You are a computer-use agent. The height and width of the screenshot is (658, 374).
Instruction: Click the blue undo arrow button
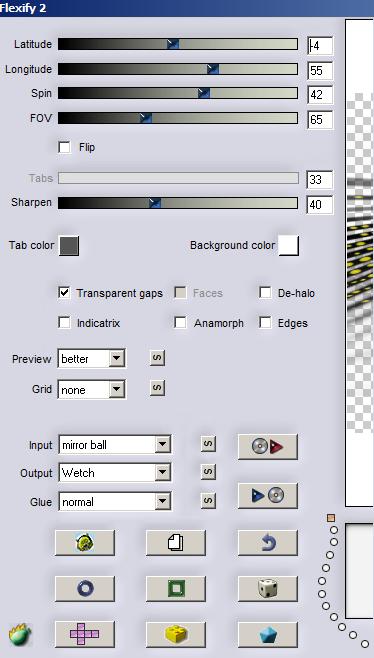(x=268, y=543)
